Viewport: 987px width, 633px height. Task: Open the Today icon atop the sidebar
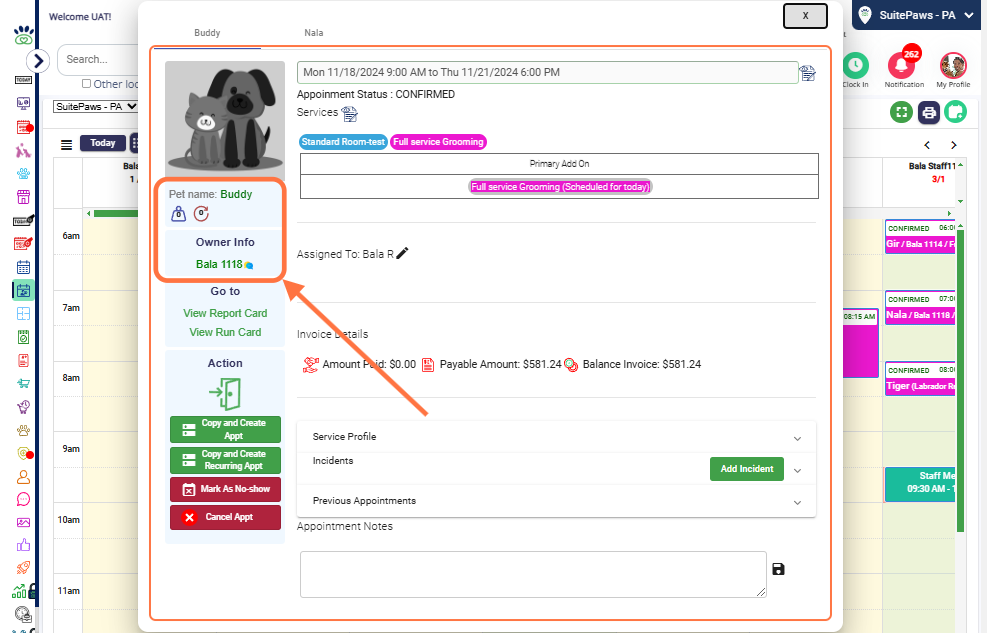pyautogui.click(x=23, y=80)
